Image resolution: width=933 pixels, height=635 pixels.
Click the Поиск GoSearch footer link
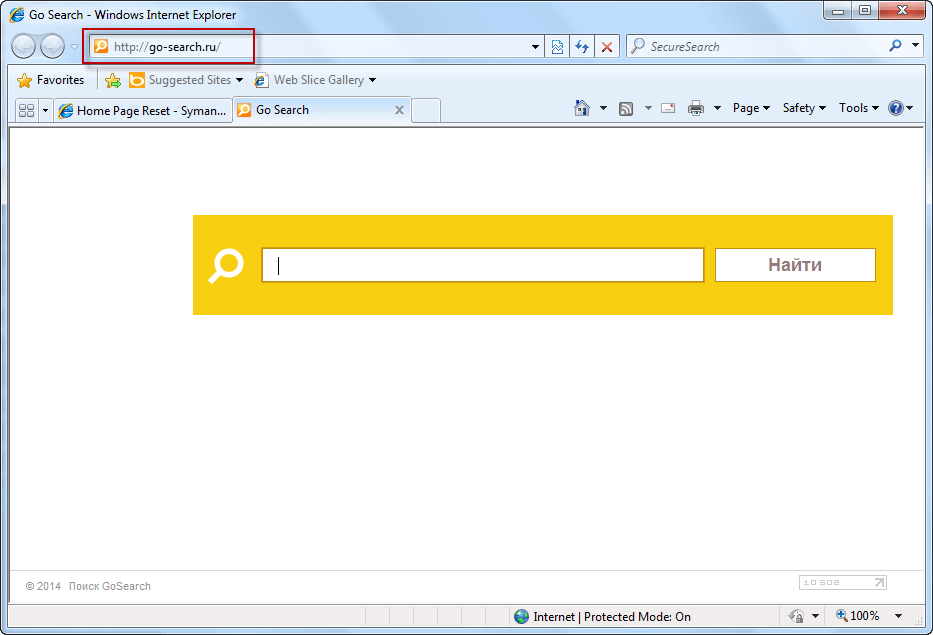(x=109, y=586)
